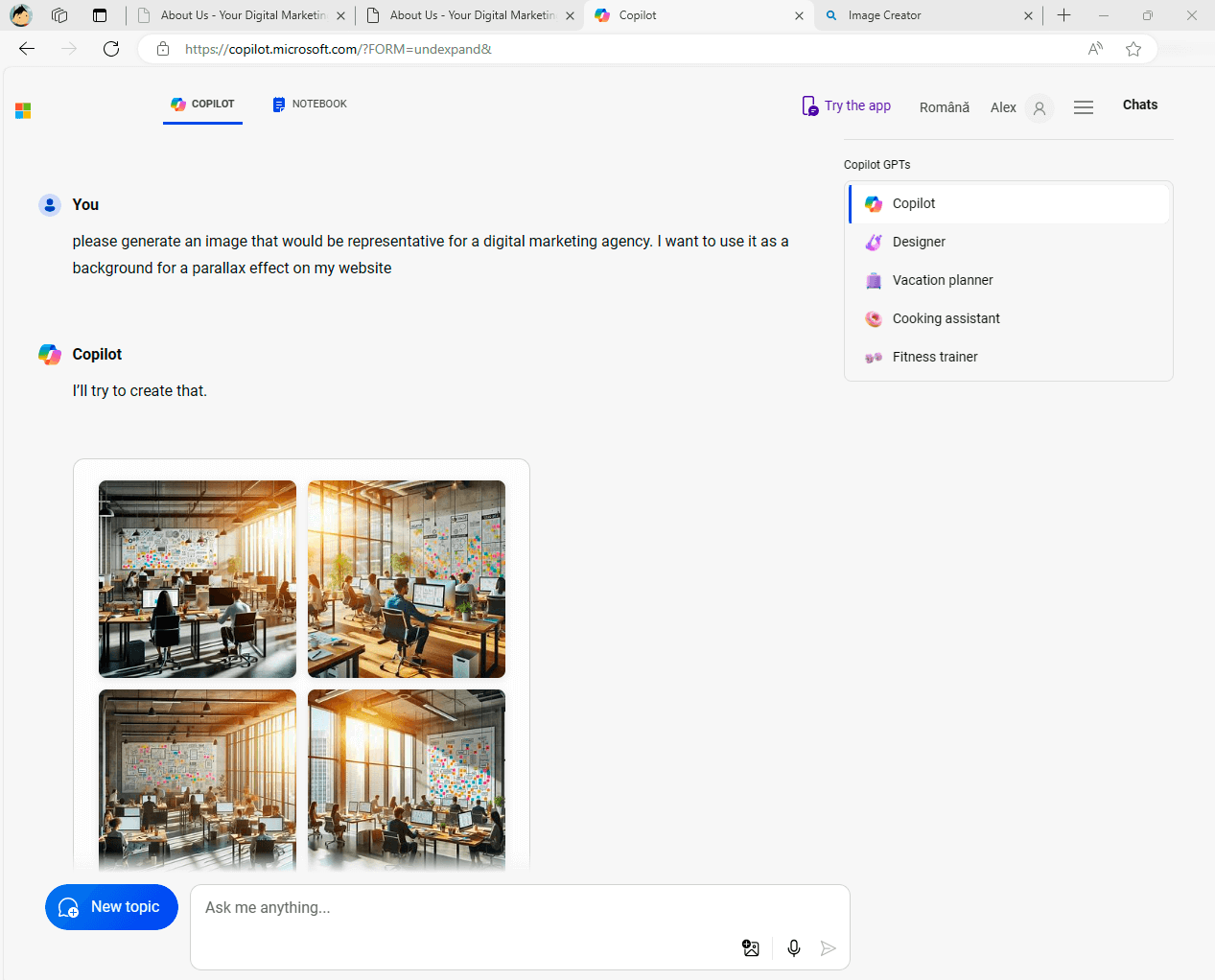This screenshot has height=980, width=1215.
Task: Refresh the current page
Action: [x=111, y=49]
